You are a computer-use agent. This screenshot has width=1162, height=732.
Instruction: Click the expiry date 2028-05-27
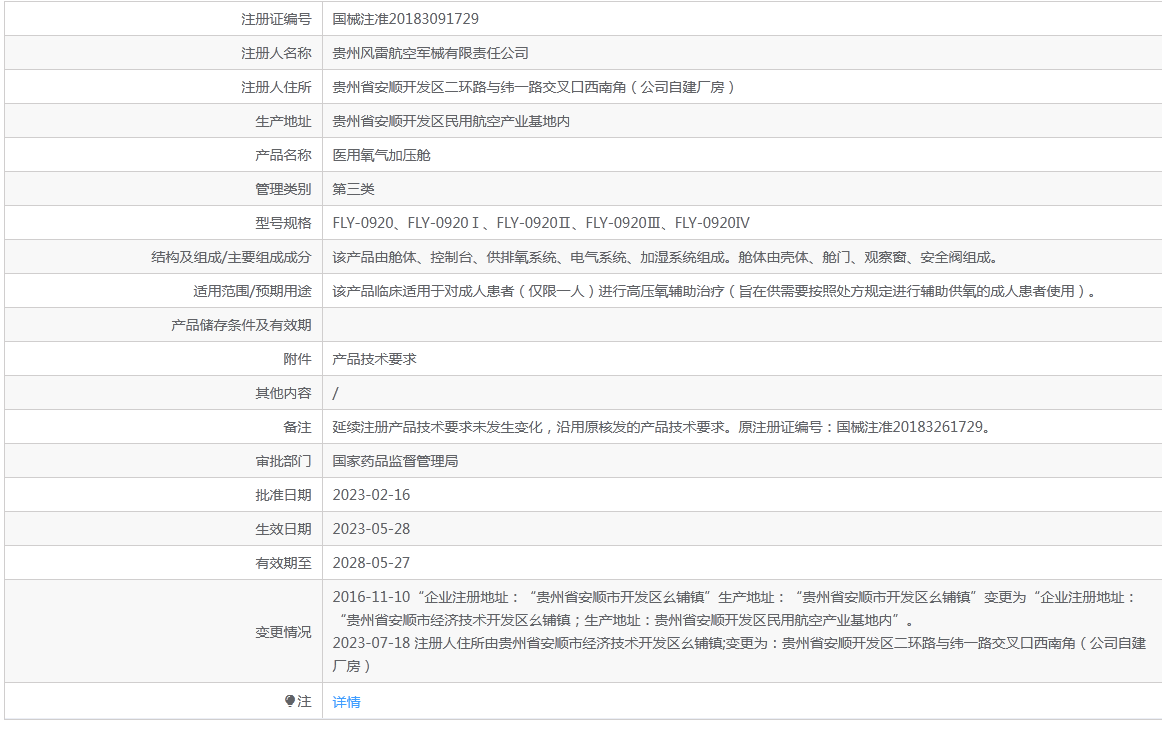click(371, 563)
